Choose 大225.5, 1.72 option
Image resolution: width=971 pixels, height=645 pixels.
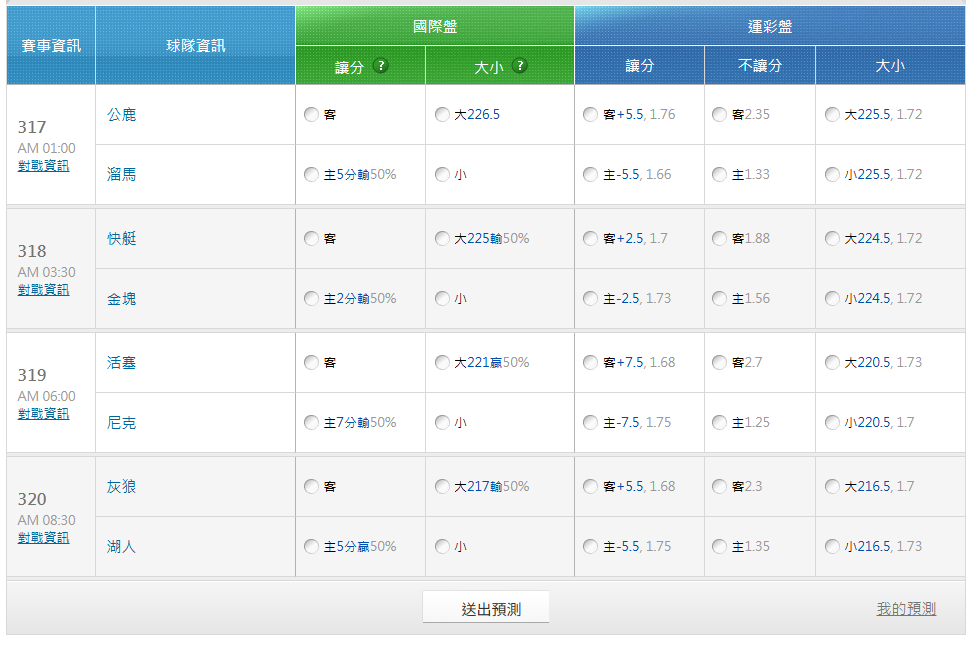pyautogui.click(x=832, y=115)
